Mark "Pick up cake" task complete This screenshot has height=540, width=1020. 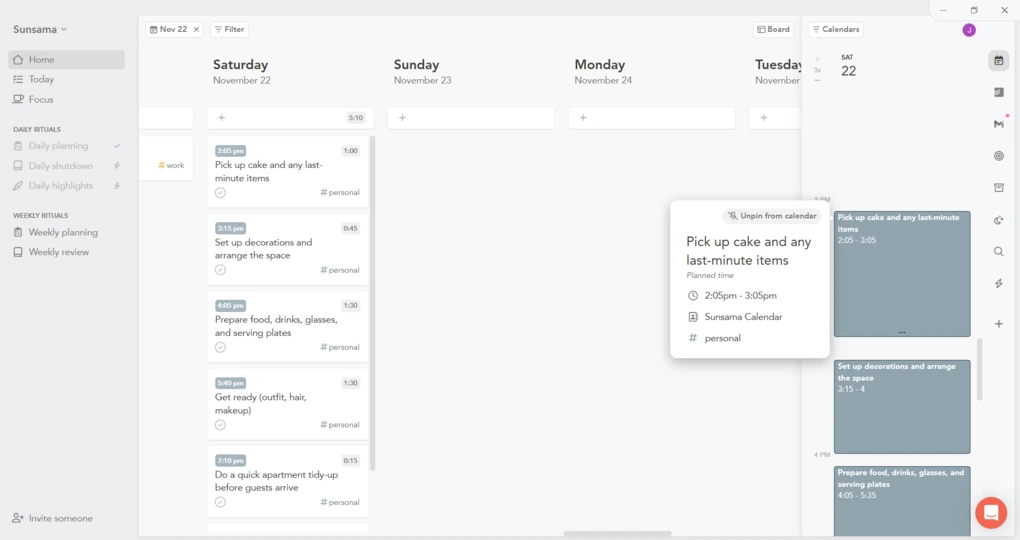220,193
